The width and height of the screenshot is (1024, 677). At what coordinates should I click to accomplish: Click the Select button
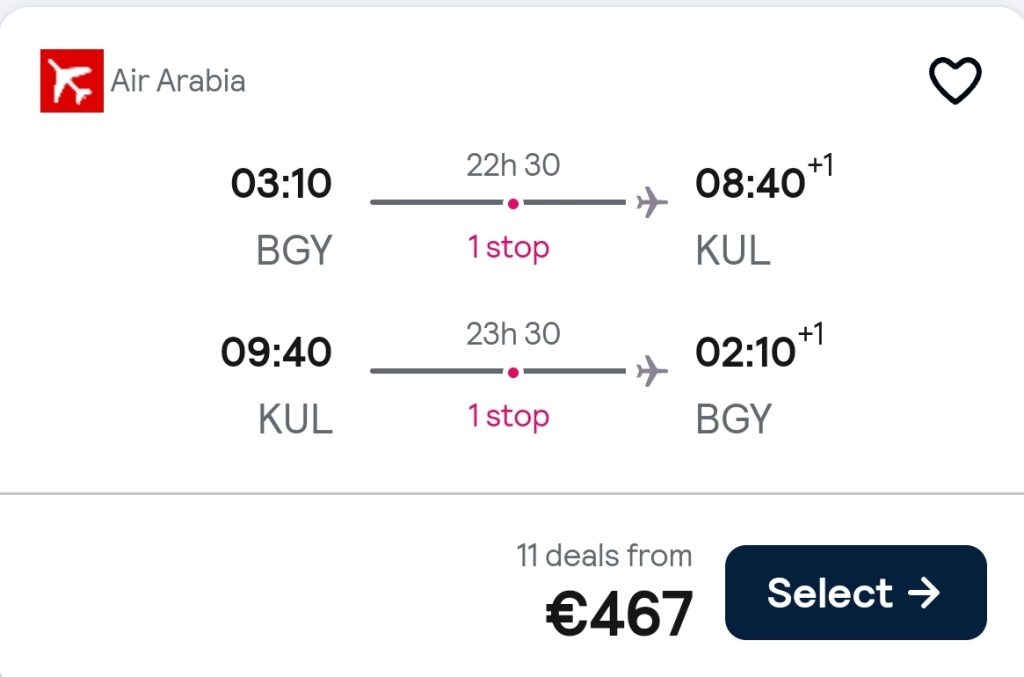point(856,592)
